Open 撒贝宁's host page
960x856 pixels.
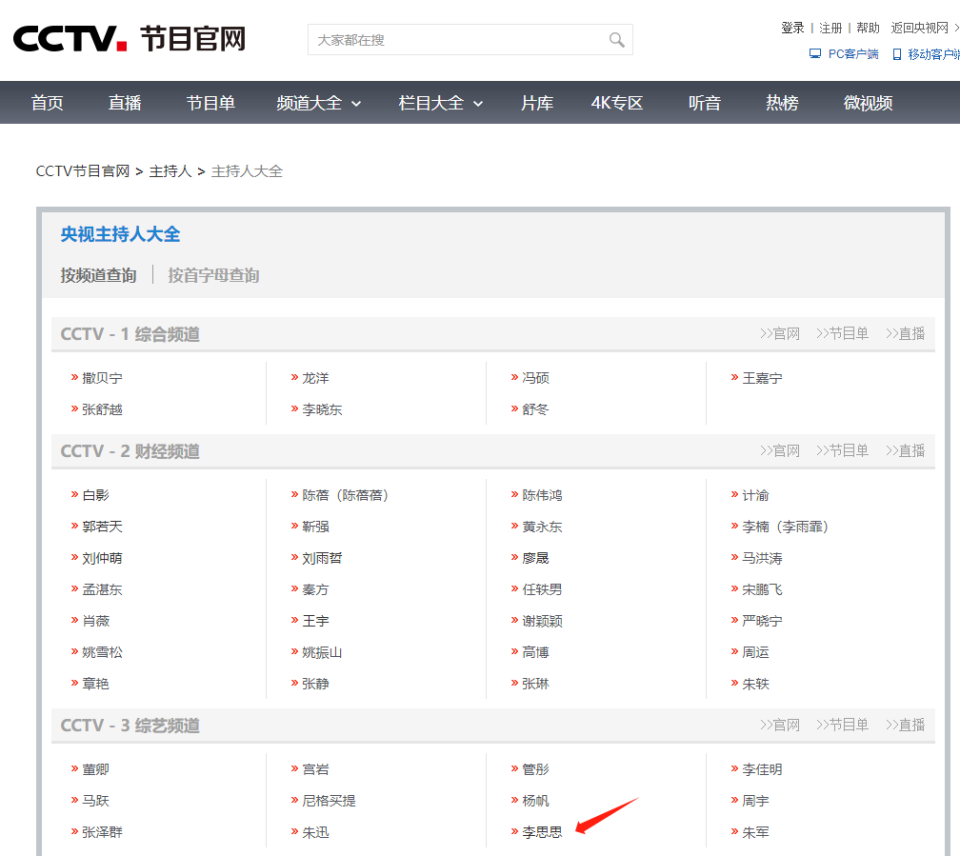(x=105, y=377)
